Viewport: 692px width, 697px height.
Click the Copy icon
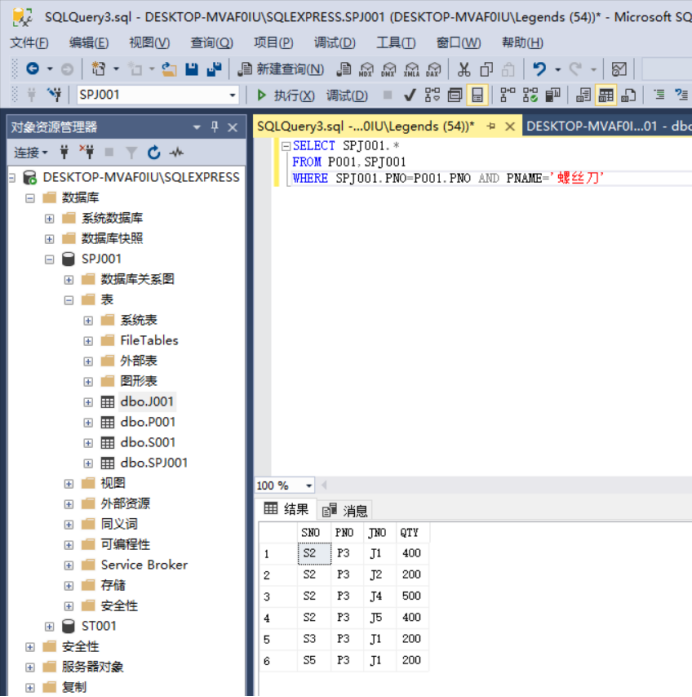486,69
